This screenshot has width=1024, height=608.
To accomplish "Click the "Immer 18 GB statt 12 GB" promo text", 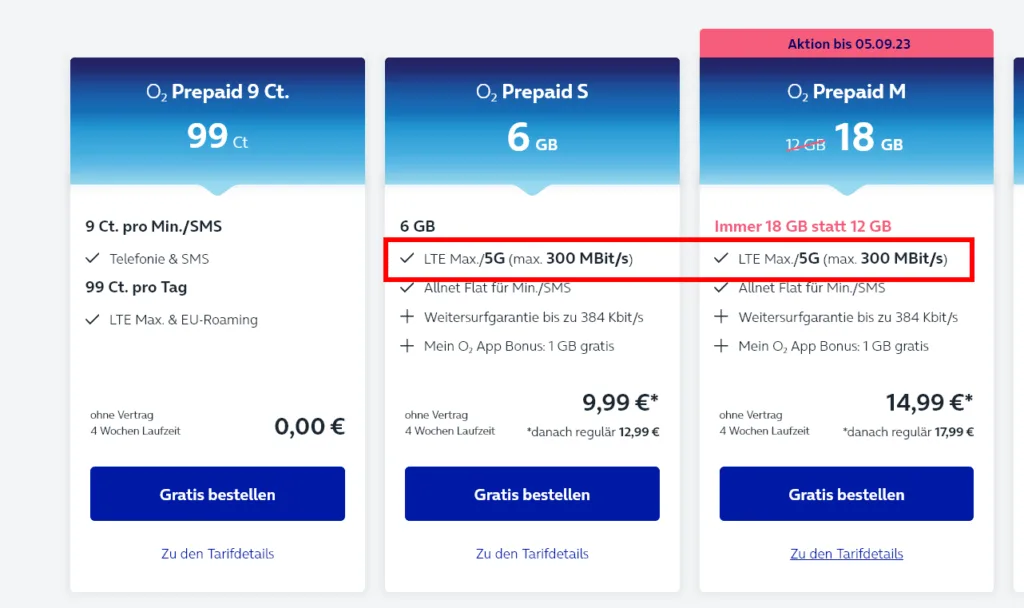I will [800, 226].
